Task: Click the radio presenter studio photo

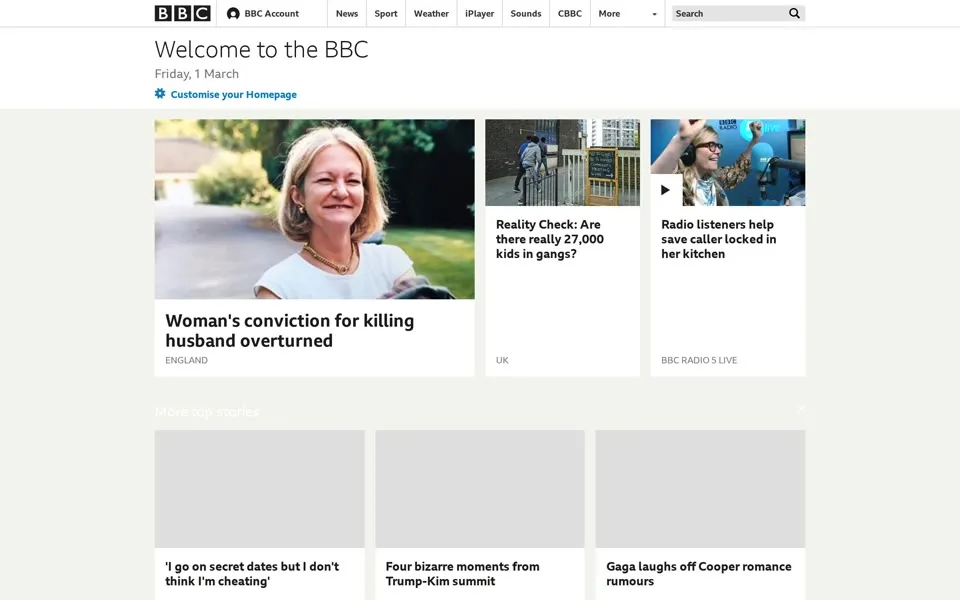Action: pyautogui.click(x=728, y=162)
